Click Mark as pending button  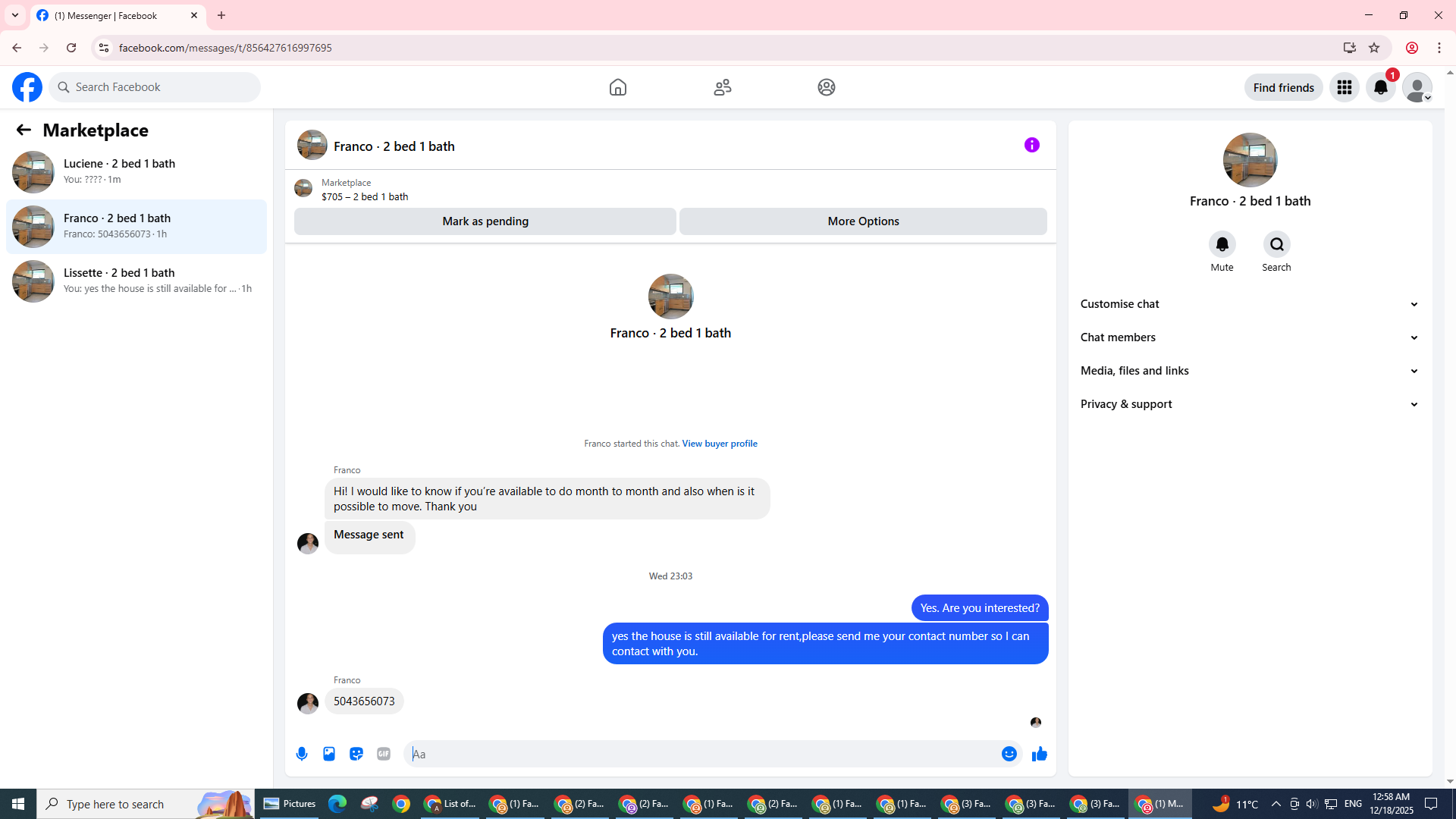pyautogui.click(x=485, y=221)
